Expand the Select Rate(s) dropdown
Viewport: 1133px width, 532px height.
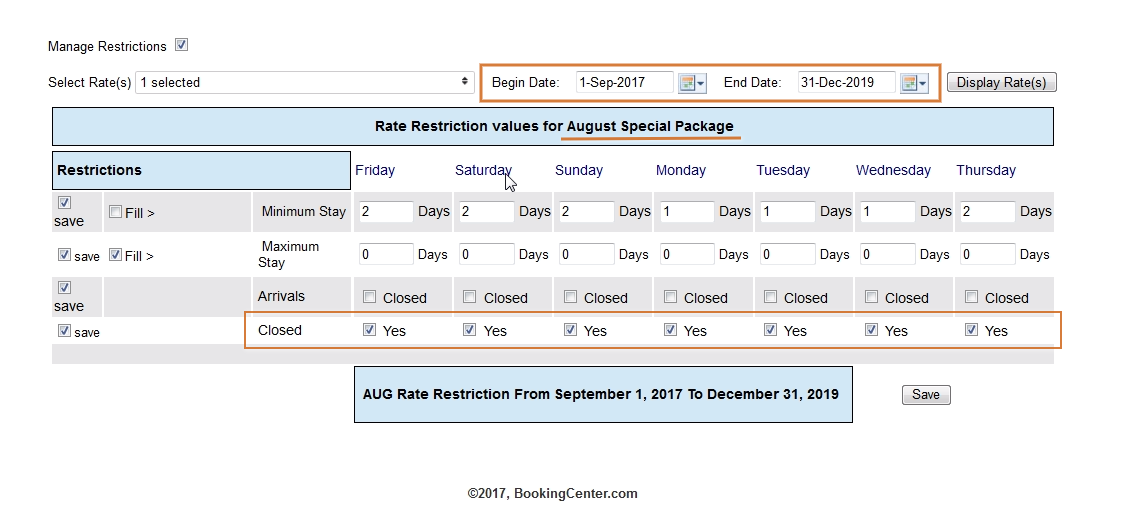pyautogui.click(x=304, y=82)
